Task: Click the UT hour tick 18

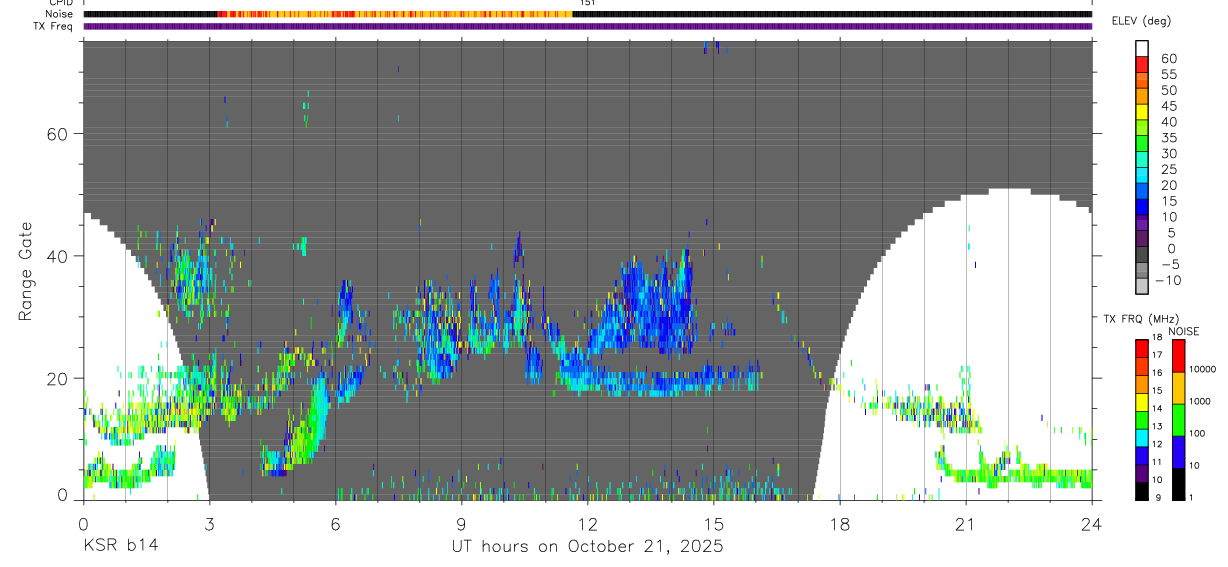Action: [x=840, y=523]
